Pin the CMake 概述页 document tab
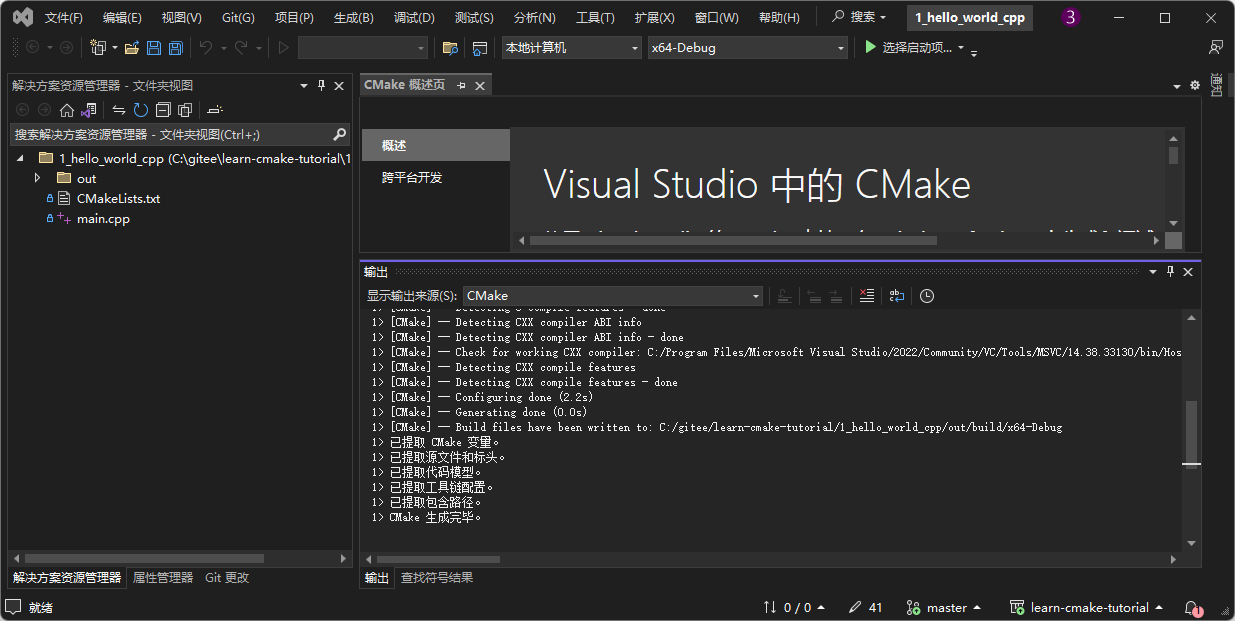Image resolution: width=1235 pixels, height=621 pixels. click(461, 85)
